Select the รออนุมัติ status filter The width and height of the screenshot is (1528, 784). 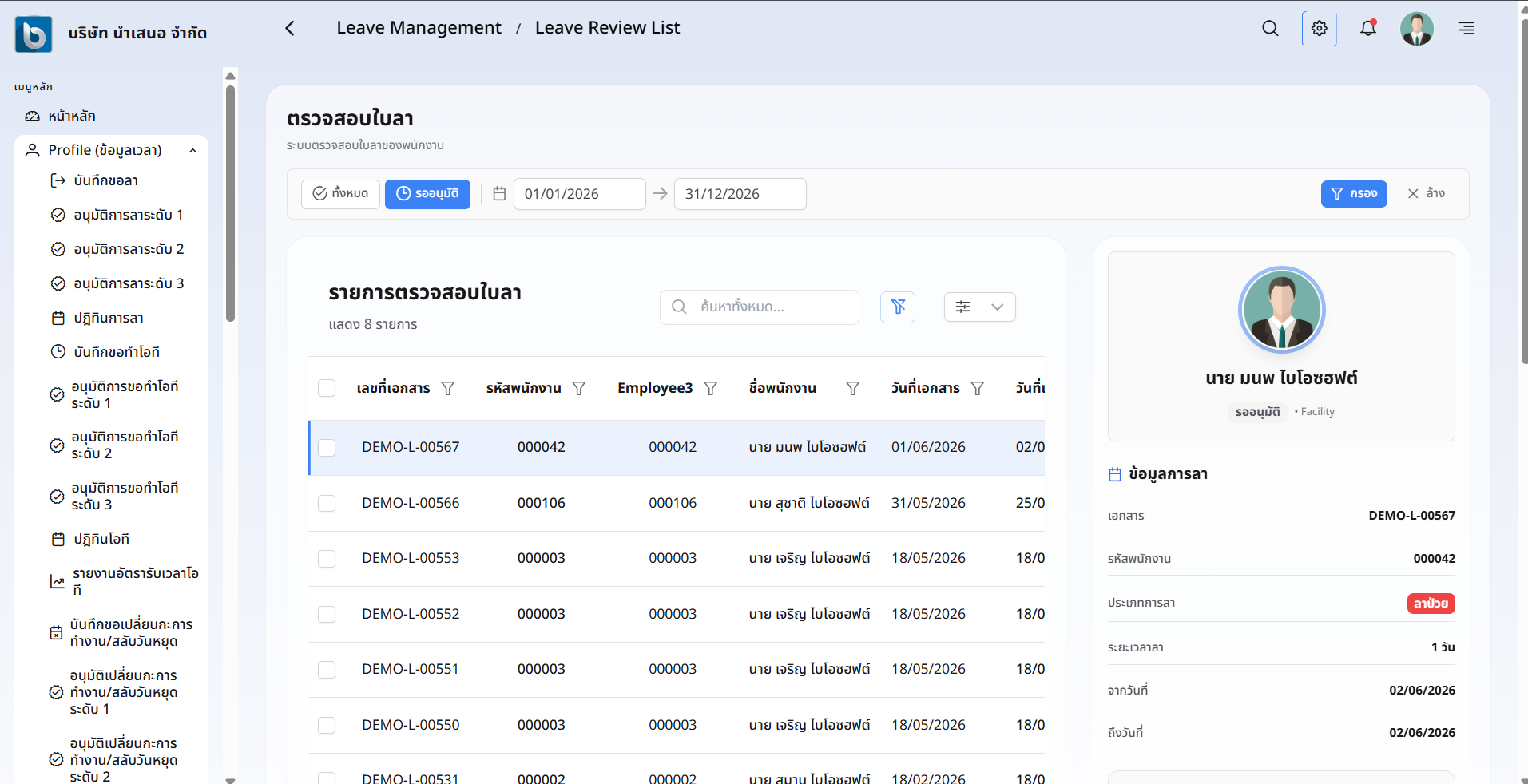427,194
